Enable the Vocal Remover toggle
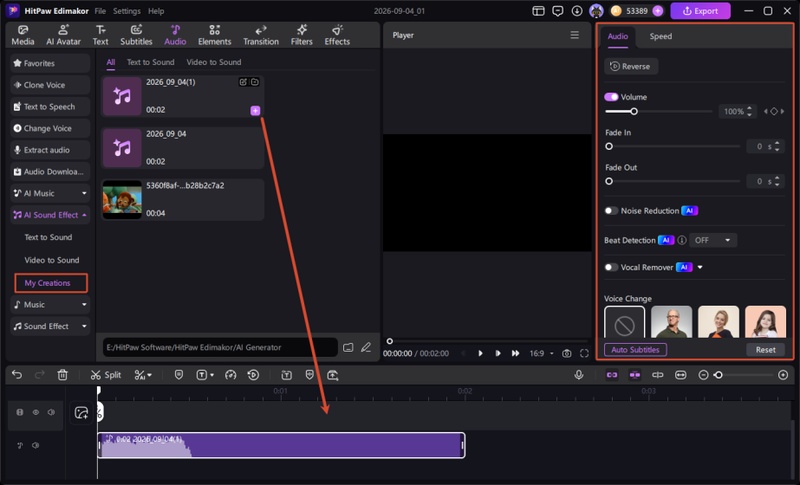Image resolution: width=800 pixels, height=485 pixels. [x=611, y=267]
